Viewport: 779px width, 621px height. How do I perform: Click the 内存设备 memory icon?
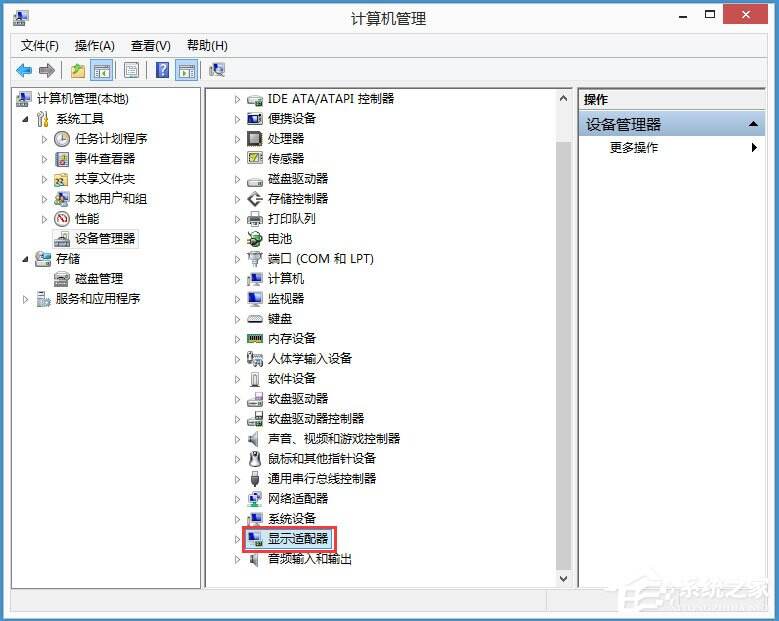click(255, 338)
